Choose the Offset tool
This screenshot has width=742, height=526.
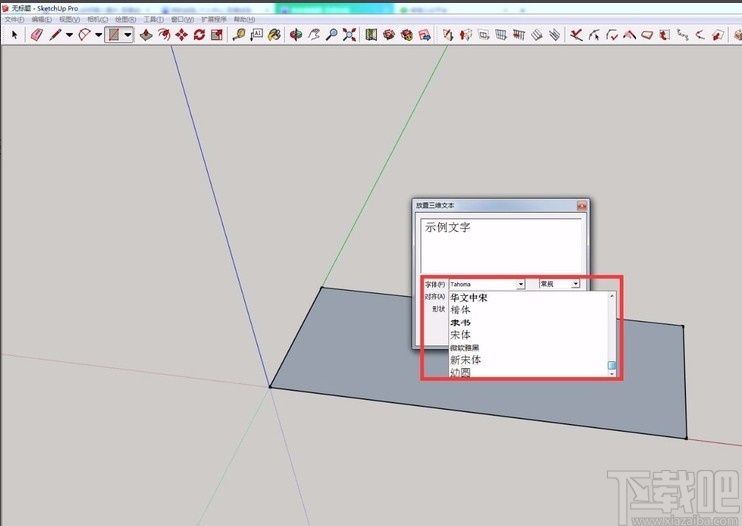point(164,35)
